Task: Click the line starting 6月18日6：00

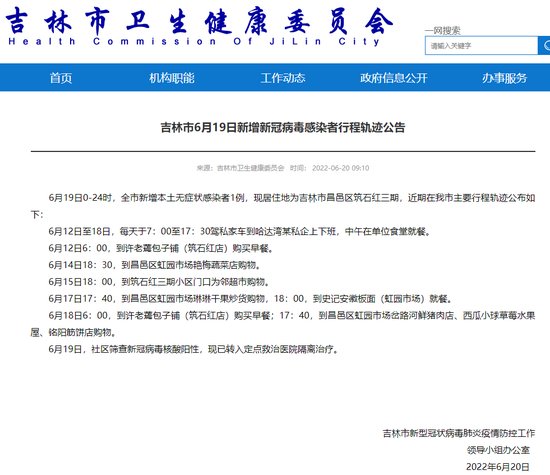Action: pos(283,324)
